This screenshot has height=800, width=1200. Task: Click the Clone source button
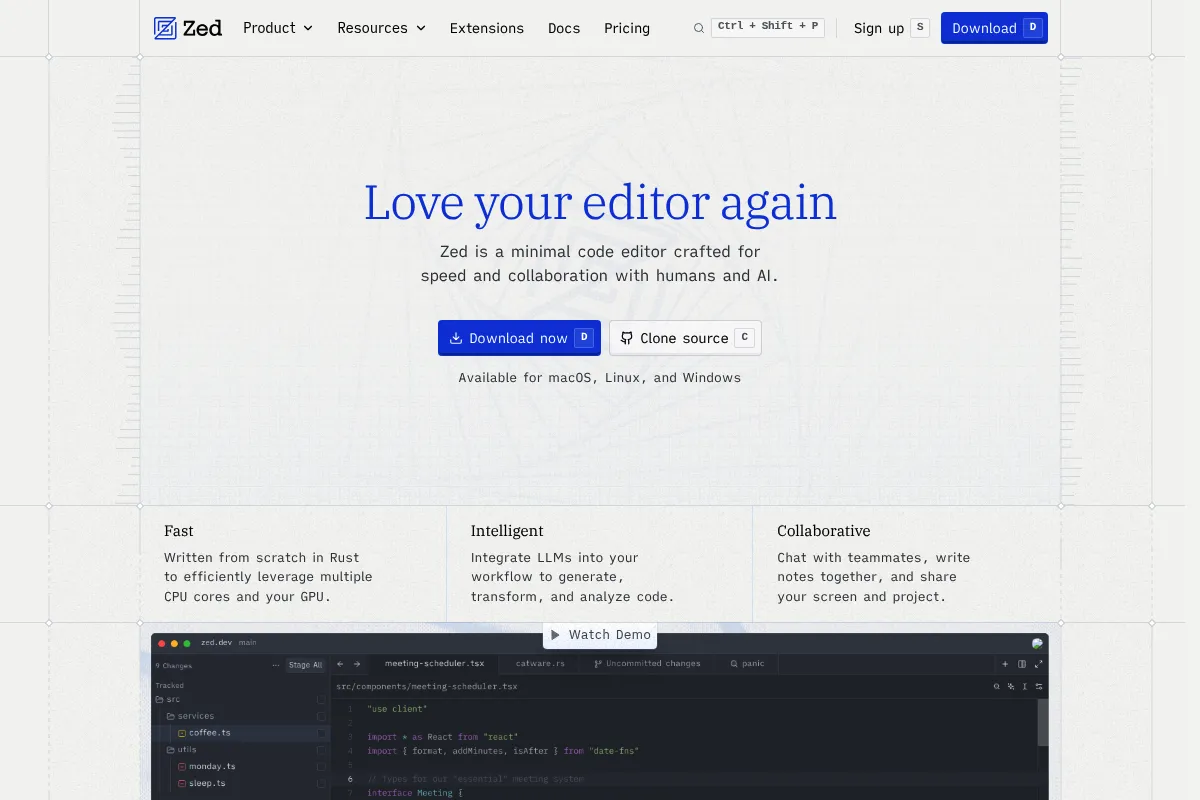pyautogui.click(x=685, y=338)
